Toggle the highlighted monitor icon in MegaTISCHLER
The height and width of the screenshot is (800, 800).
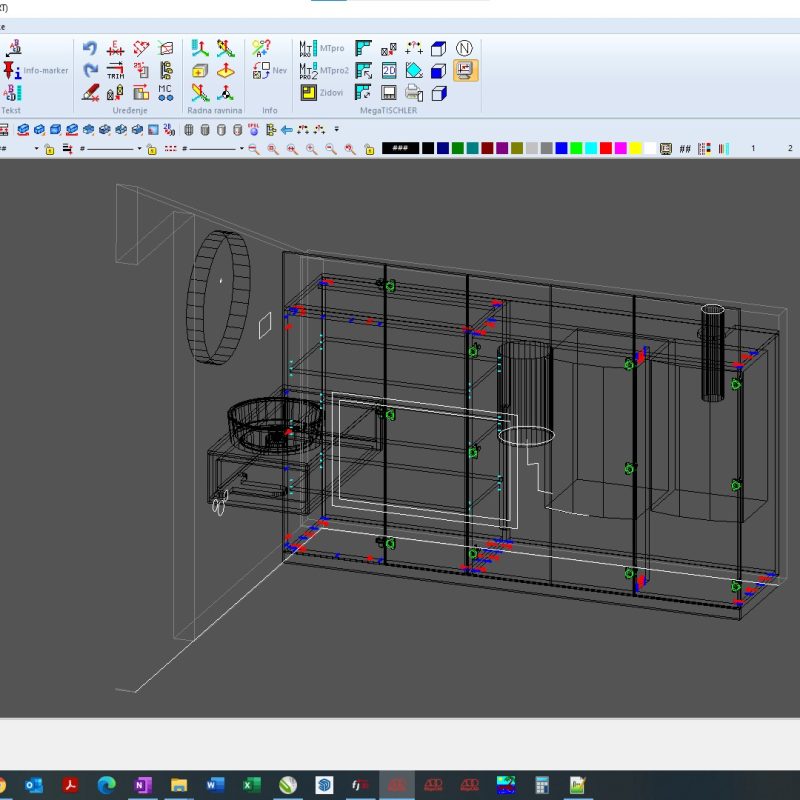(x=465, y=70)
